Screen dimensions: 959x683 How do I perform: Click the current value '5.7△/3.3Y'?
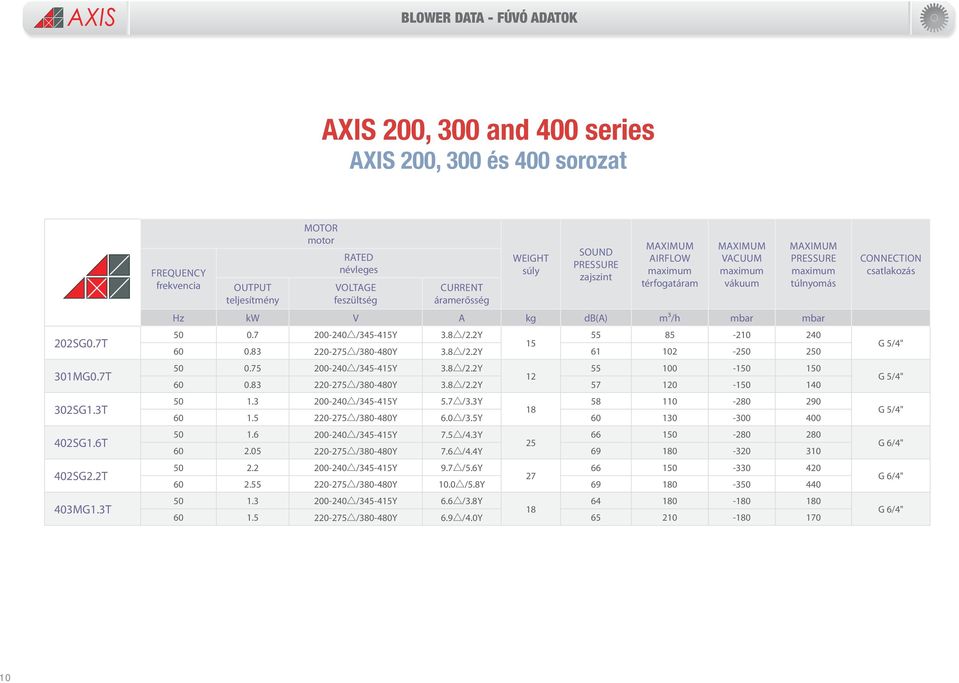(462, 402)
